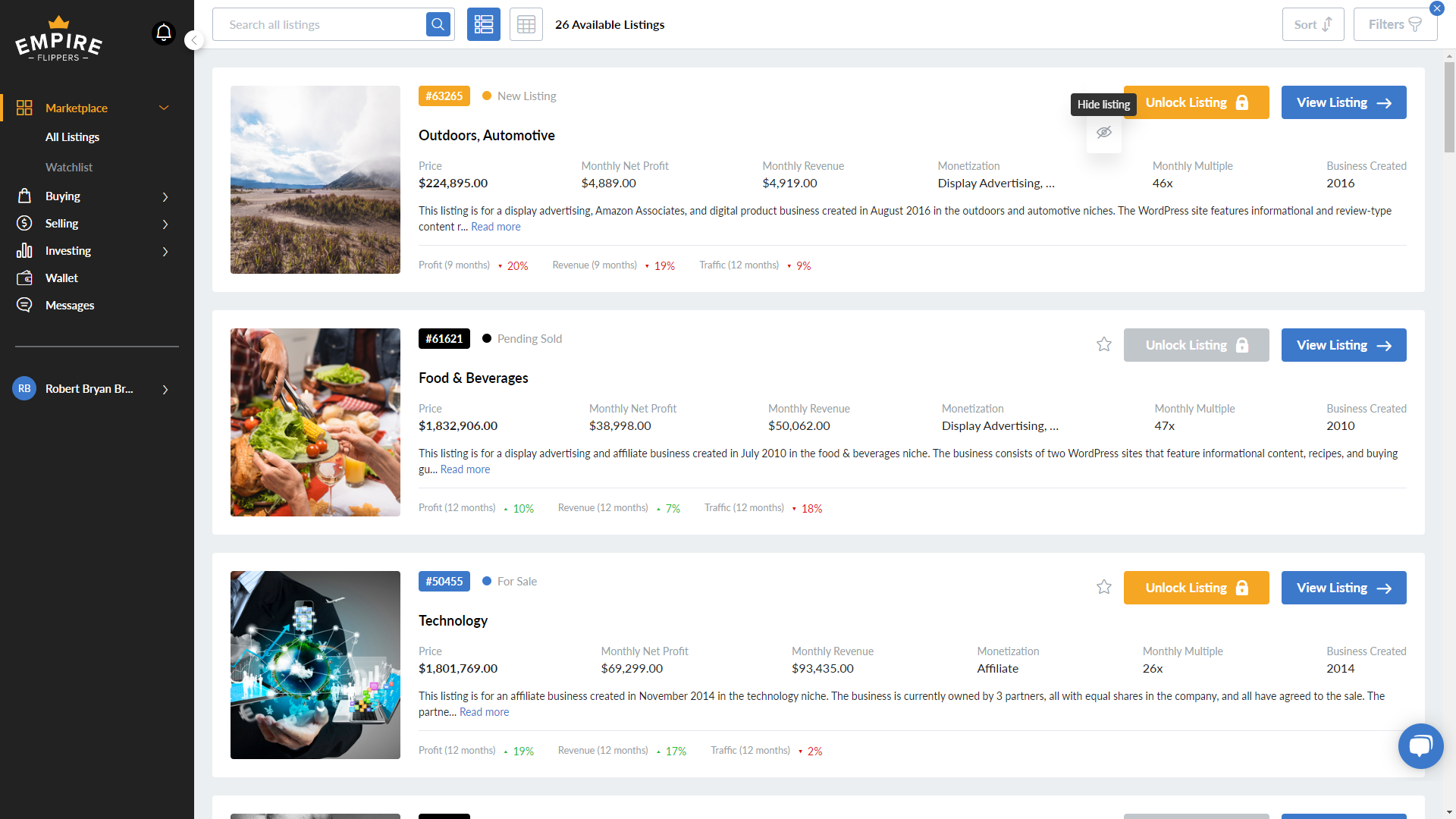Expand the Selling submenu

tap(165, 224)
